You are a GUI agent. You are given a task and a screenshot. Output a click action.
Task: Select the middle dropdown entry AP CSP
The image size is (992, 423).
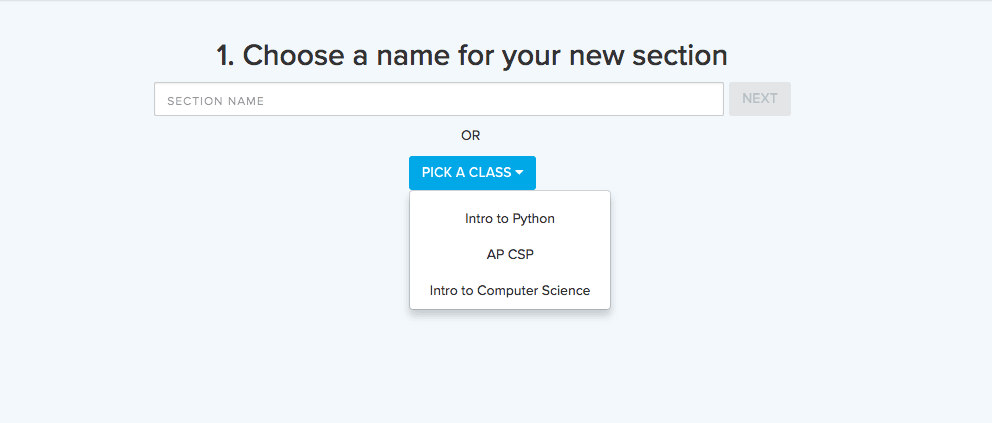click(x=509, y=254)
